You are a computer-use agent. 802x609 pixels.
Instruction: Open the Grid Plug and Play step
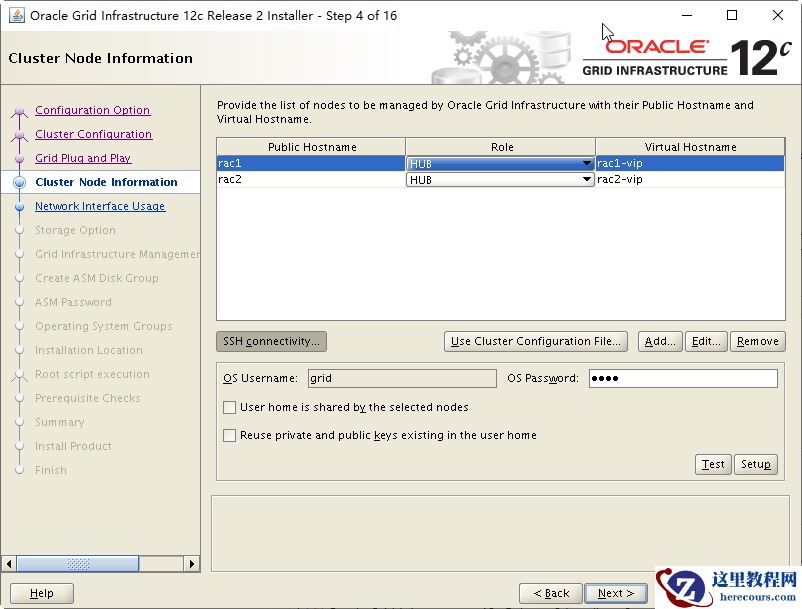(x=83, y=158)
